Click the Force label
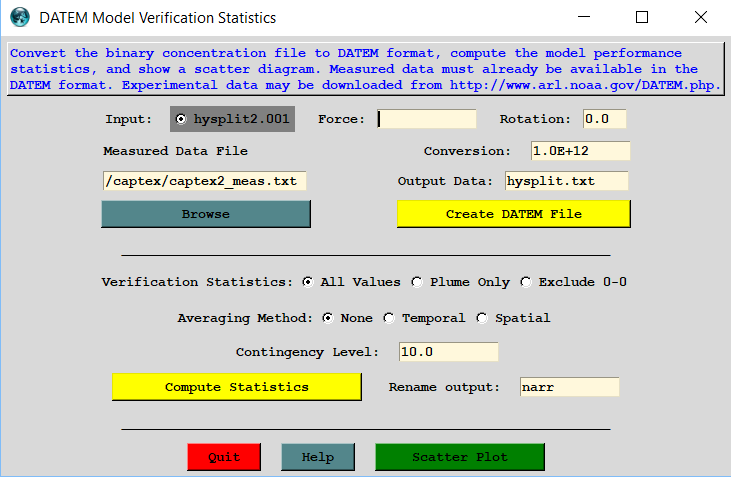Screen dimensions: 731x477 (x=341, y=119)
